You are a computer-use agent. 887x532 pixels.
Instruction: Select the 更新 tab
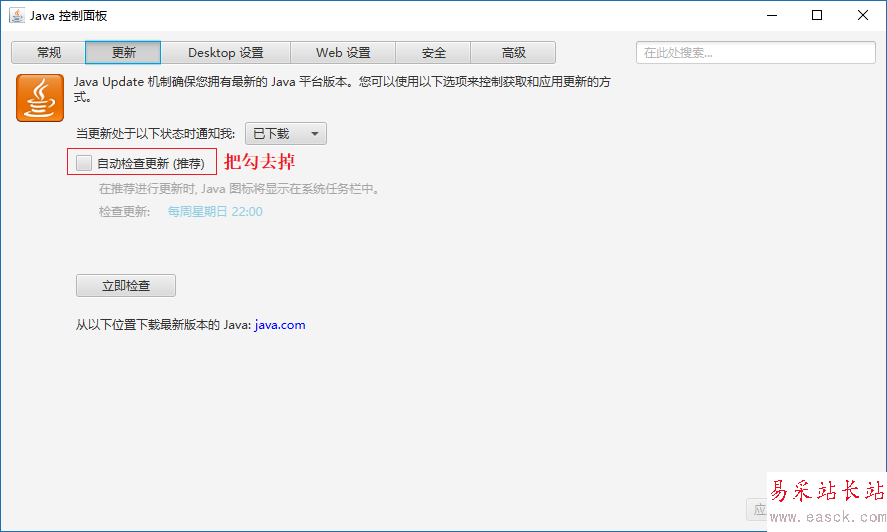123,53
